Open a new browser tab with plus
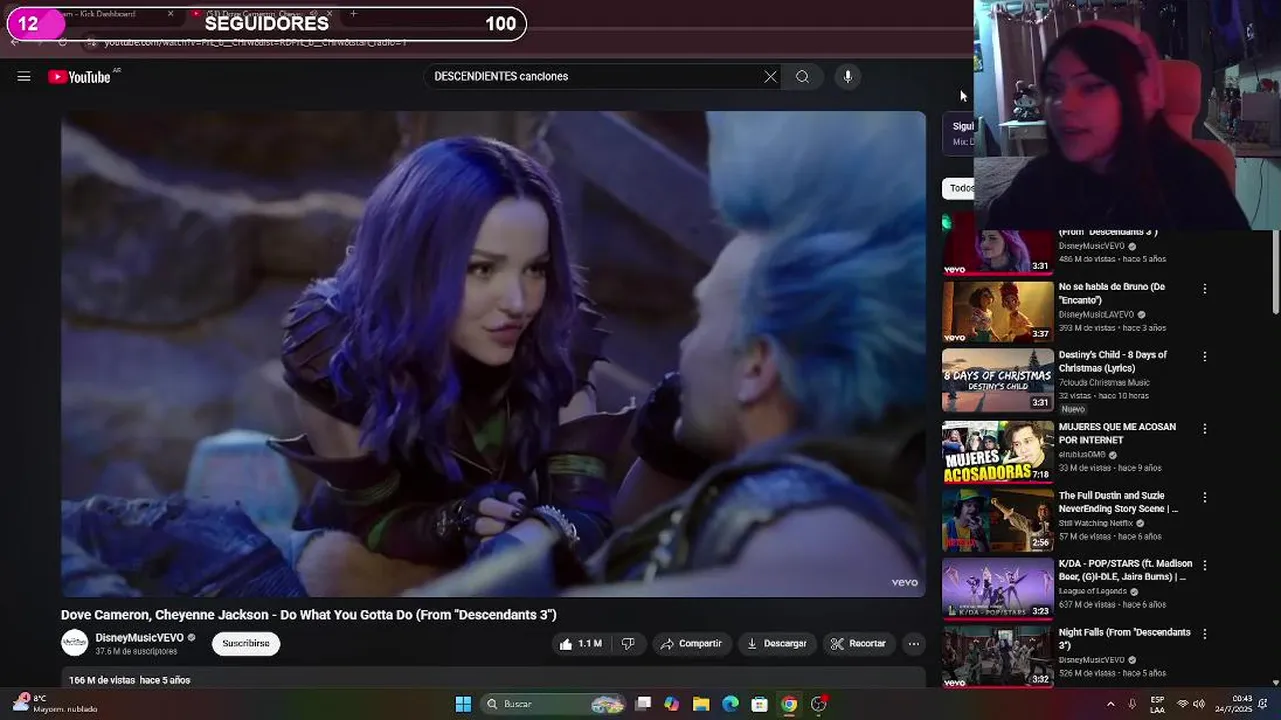Screen dimensions: 1281x720 point(353,14)
